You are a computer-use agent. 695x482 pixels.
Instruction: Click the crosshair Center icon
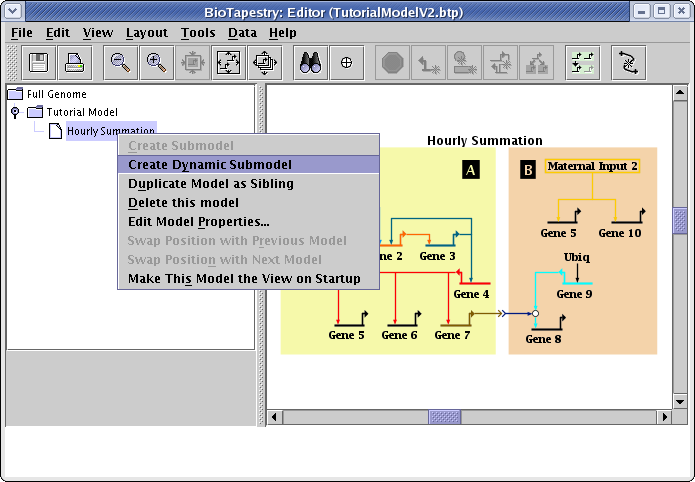pos(346,63)
